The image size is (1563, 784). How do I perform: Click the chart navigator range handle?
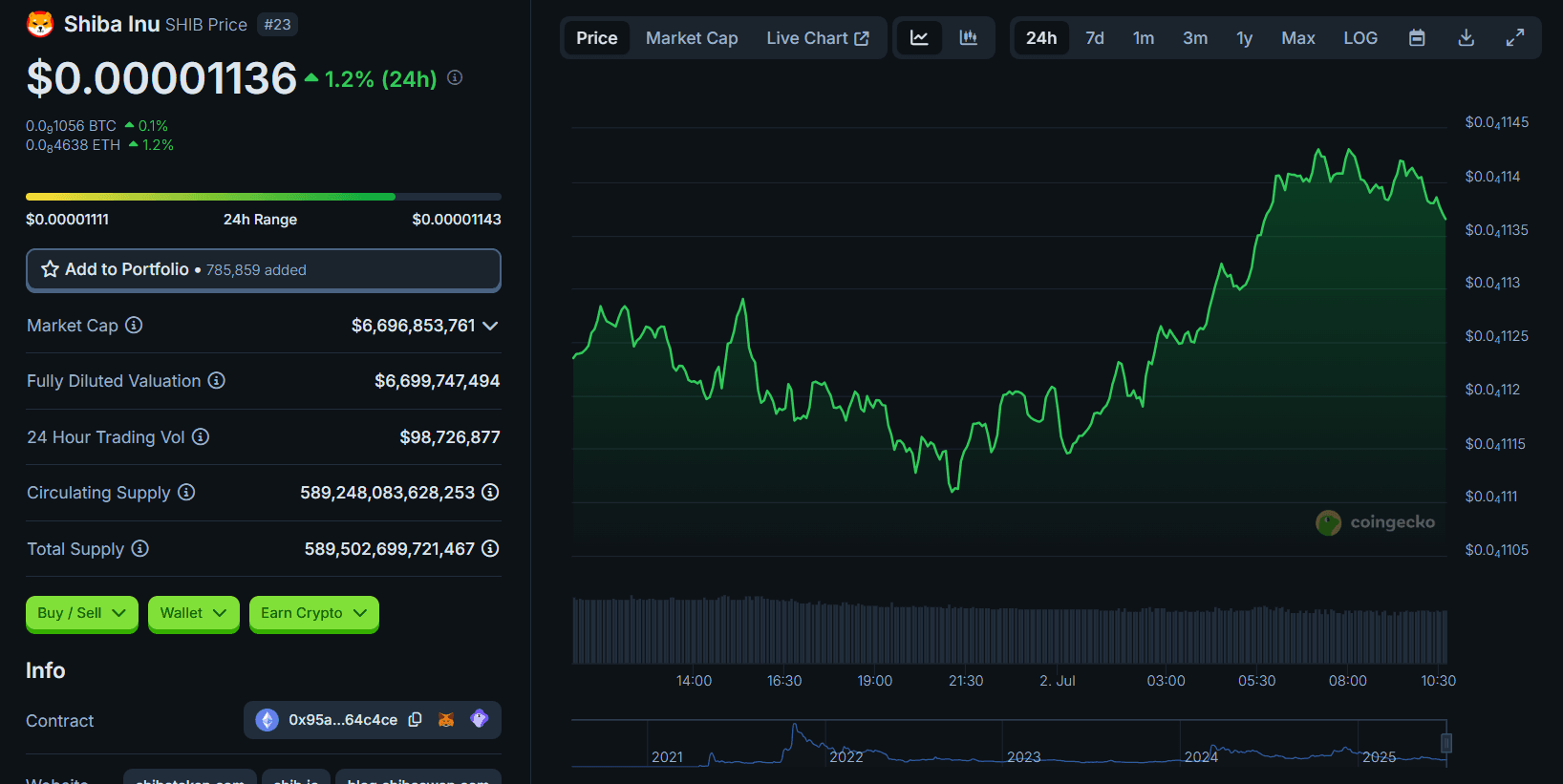[x=1446, y=743]
